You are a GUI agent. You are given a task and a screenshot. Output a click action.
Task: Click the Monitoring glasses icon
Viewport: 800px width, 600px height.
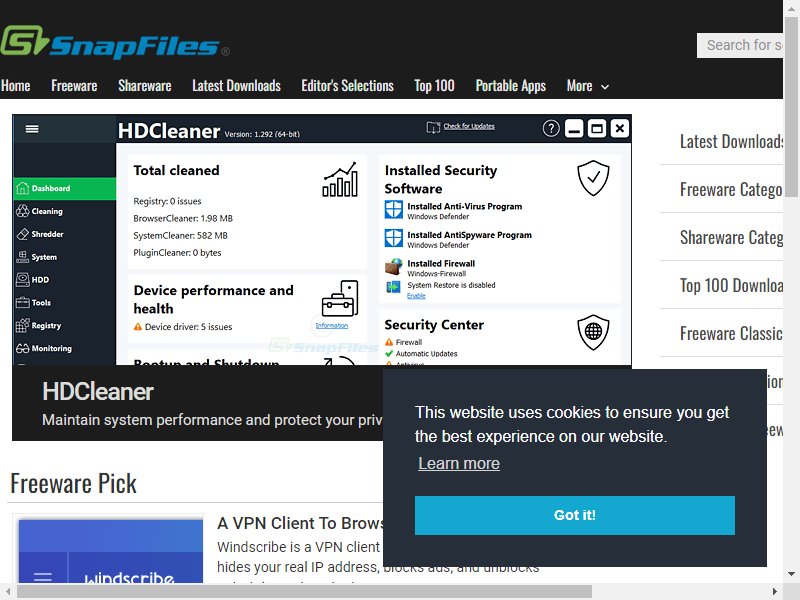point(22,348)
